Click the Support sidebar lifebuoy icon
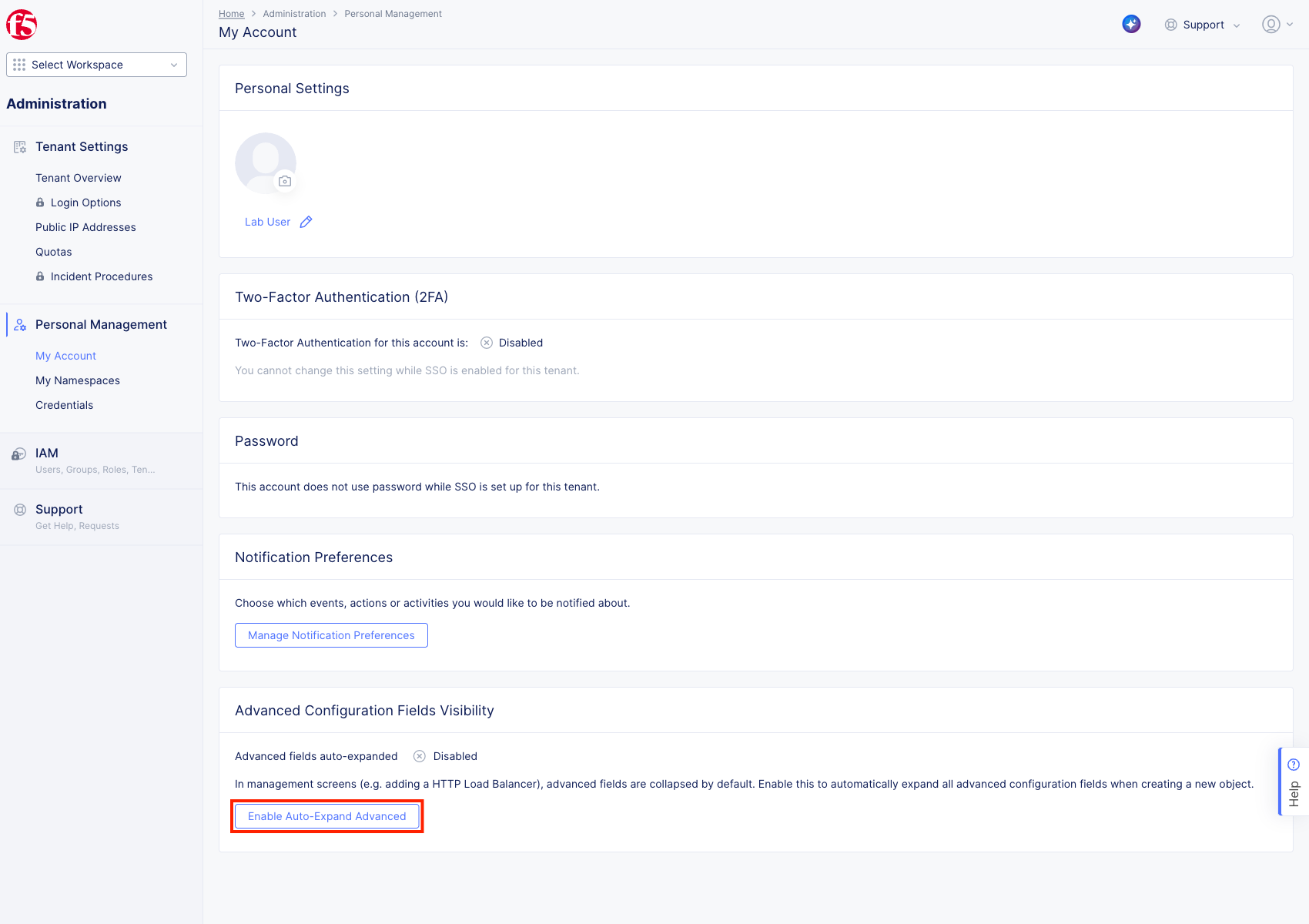Image resolution: width=1309 pixels, height=924 pixels. [20, 510]
